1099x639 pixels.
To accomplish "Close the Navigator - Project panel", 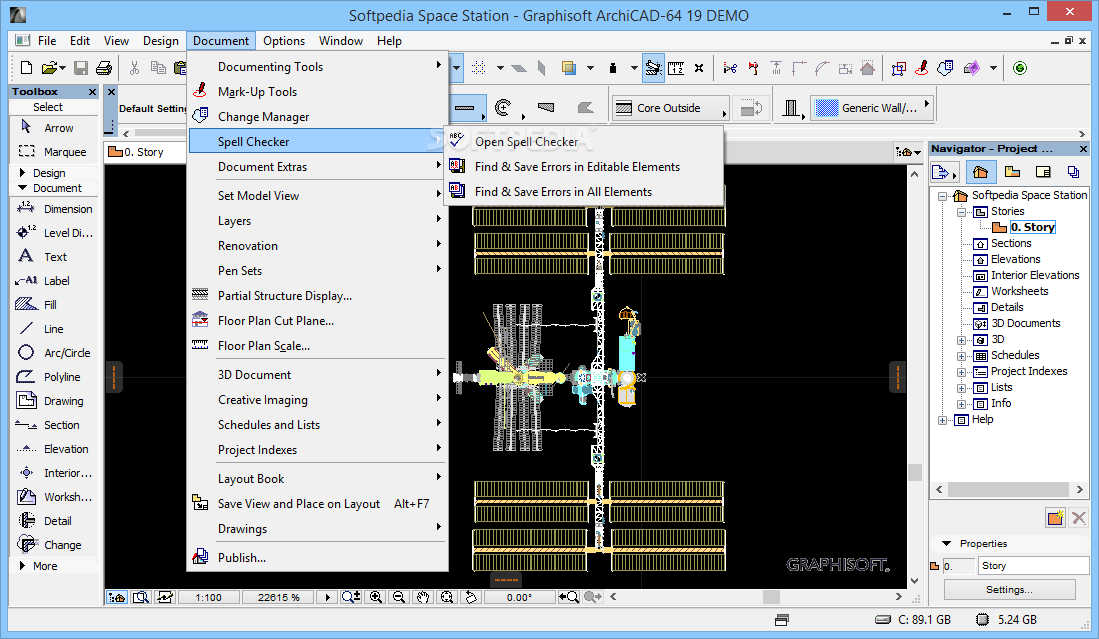I will [1083, 149].
